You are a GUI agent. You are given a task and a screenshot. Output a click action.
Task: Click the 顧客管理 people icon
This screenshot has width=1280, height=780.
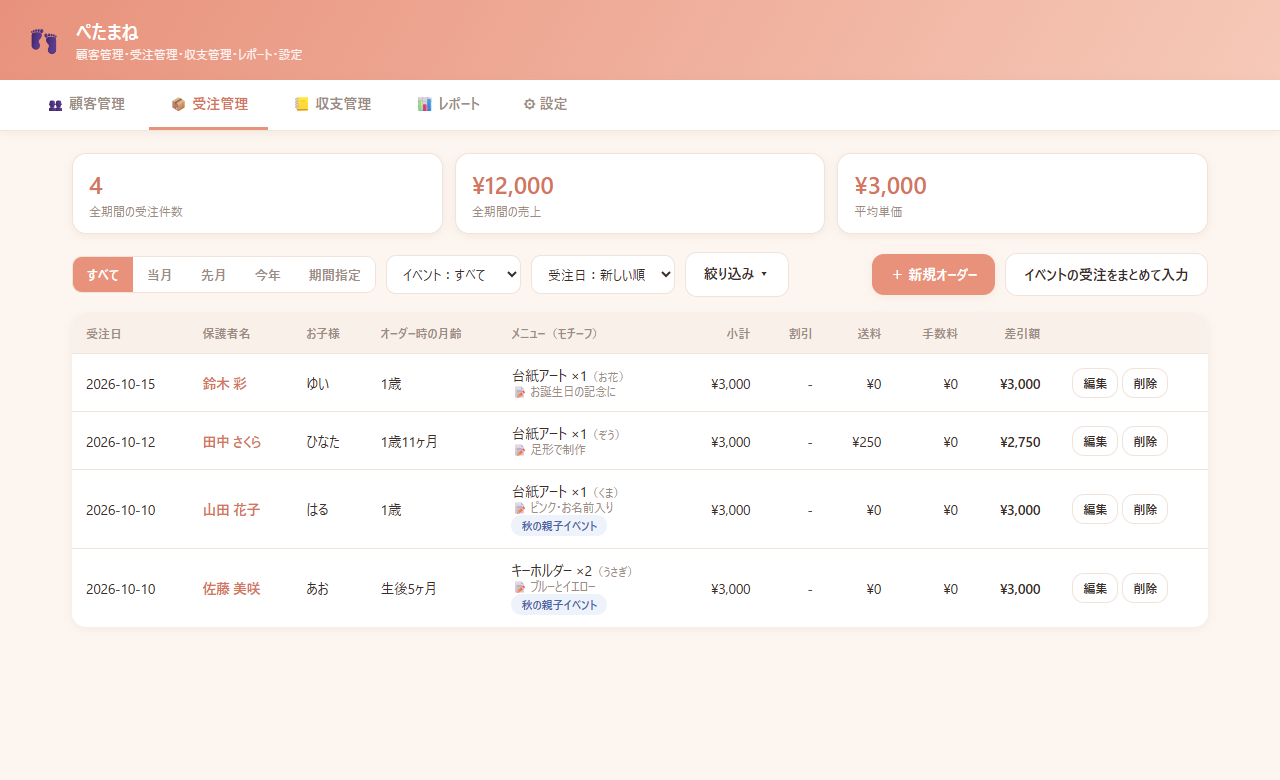tap(55, 104)
